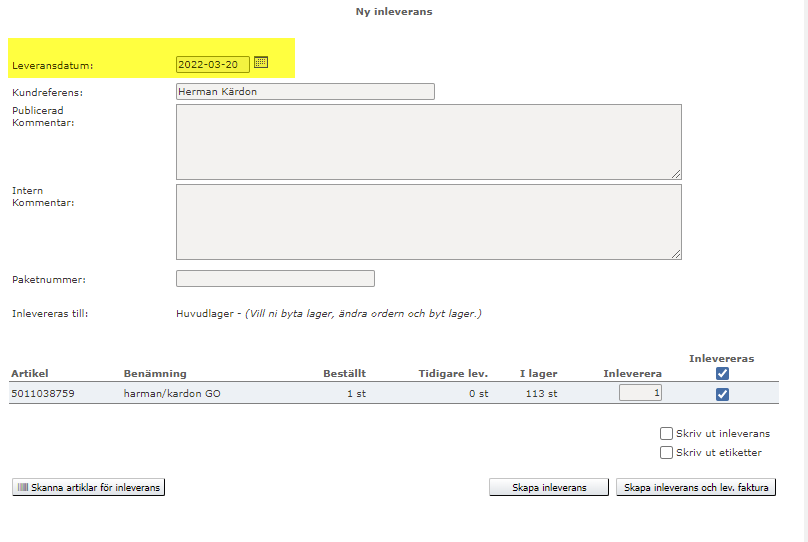Click the Leveransdatum date field

pos(212,64)
